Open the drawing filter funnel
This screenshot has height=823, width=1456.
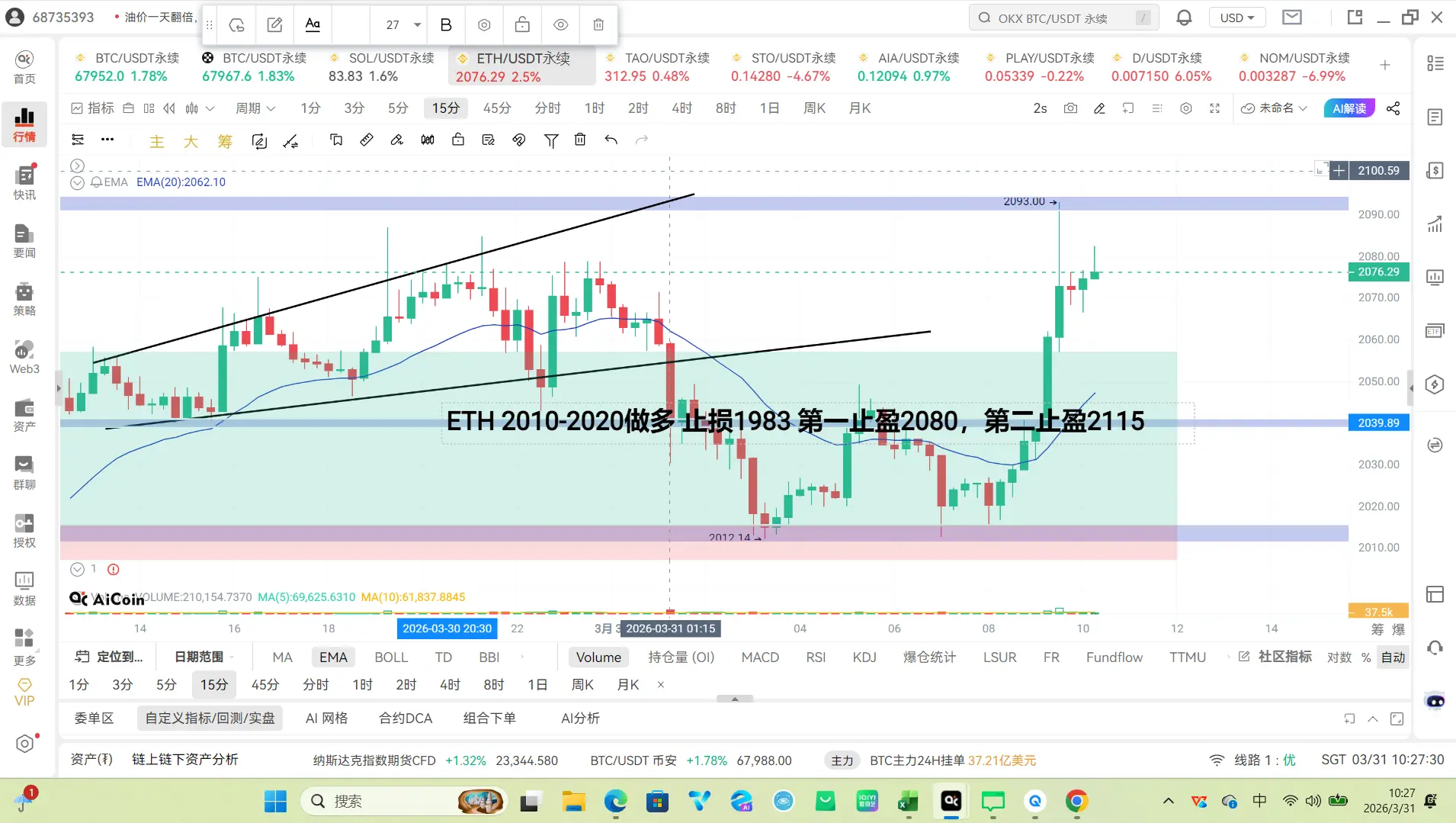click(x=551, y=140)
